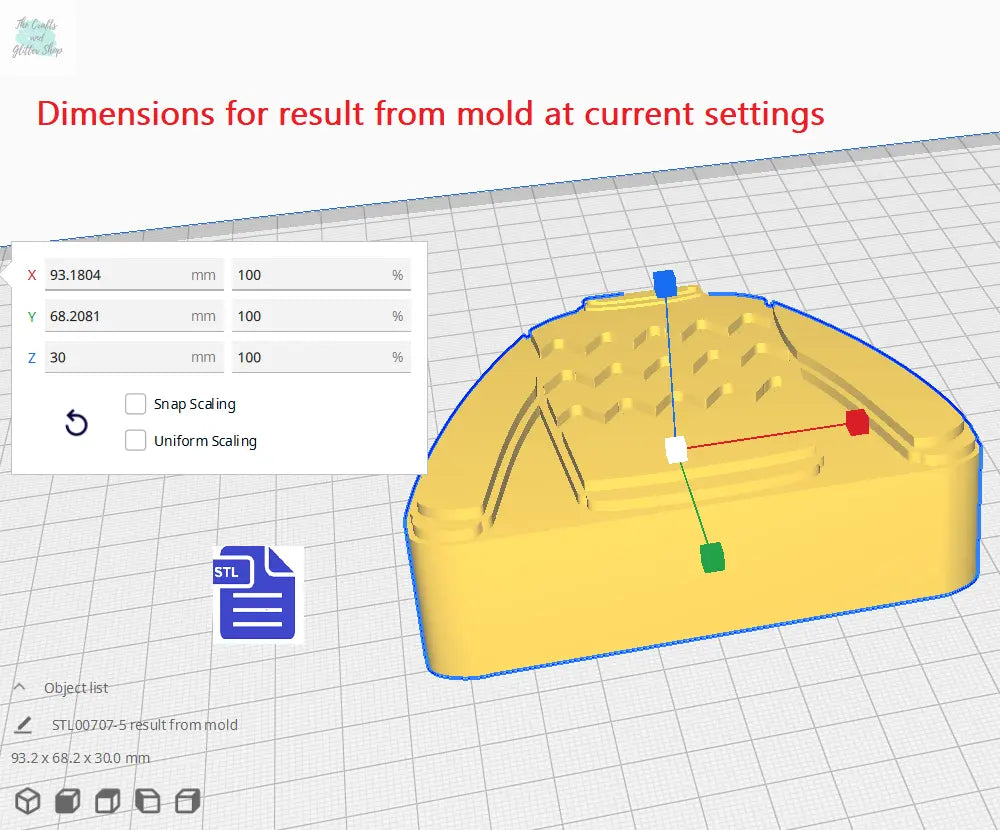
Task: Select the top view cube icon
Action: [107, 801]
